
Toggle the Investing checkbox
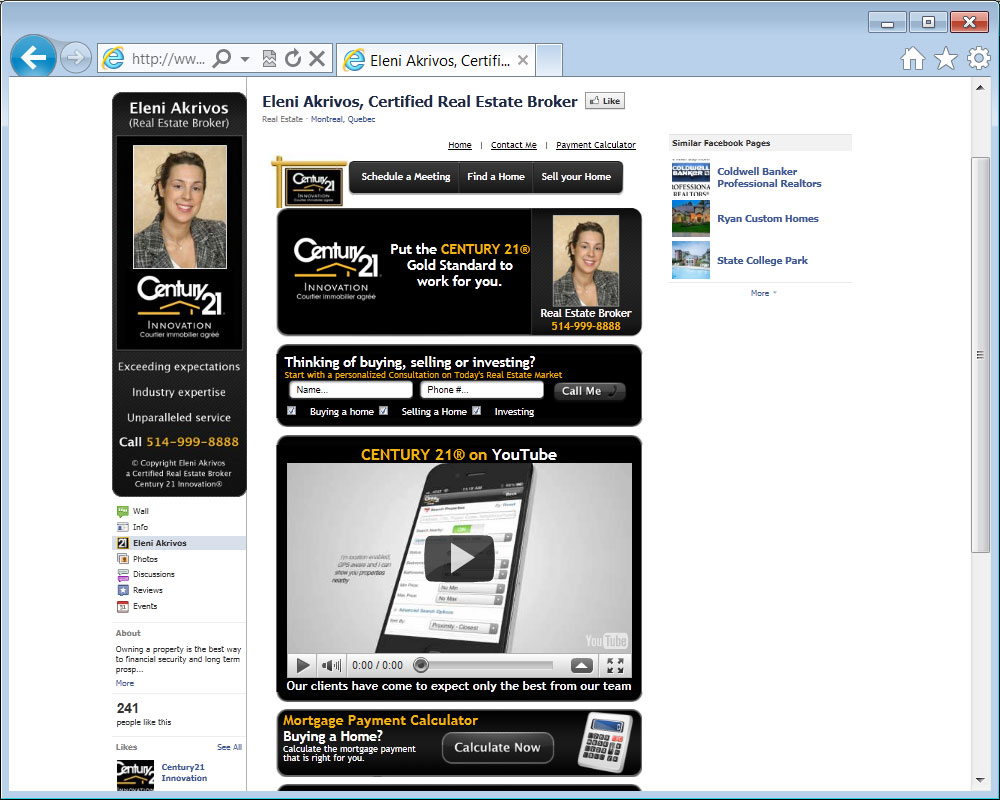[x=476, y=411]
